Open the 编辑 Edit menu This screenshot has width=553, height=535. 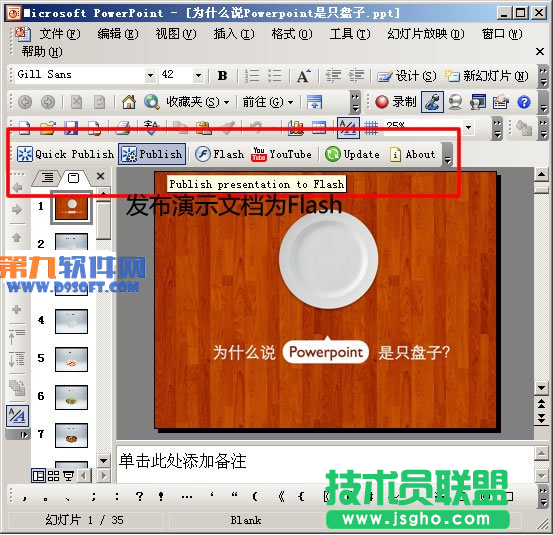(118, 34)
